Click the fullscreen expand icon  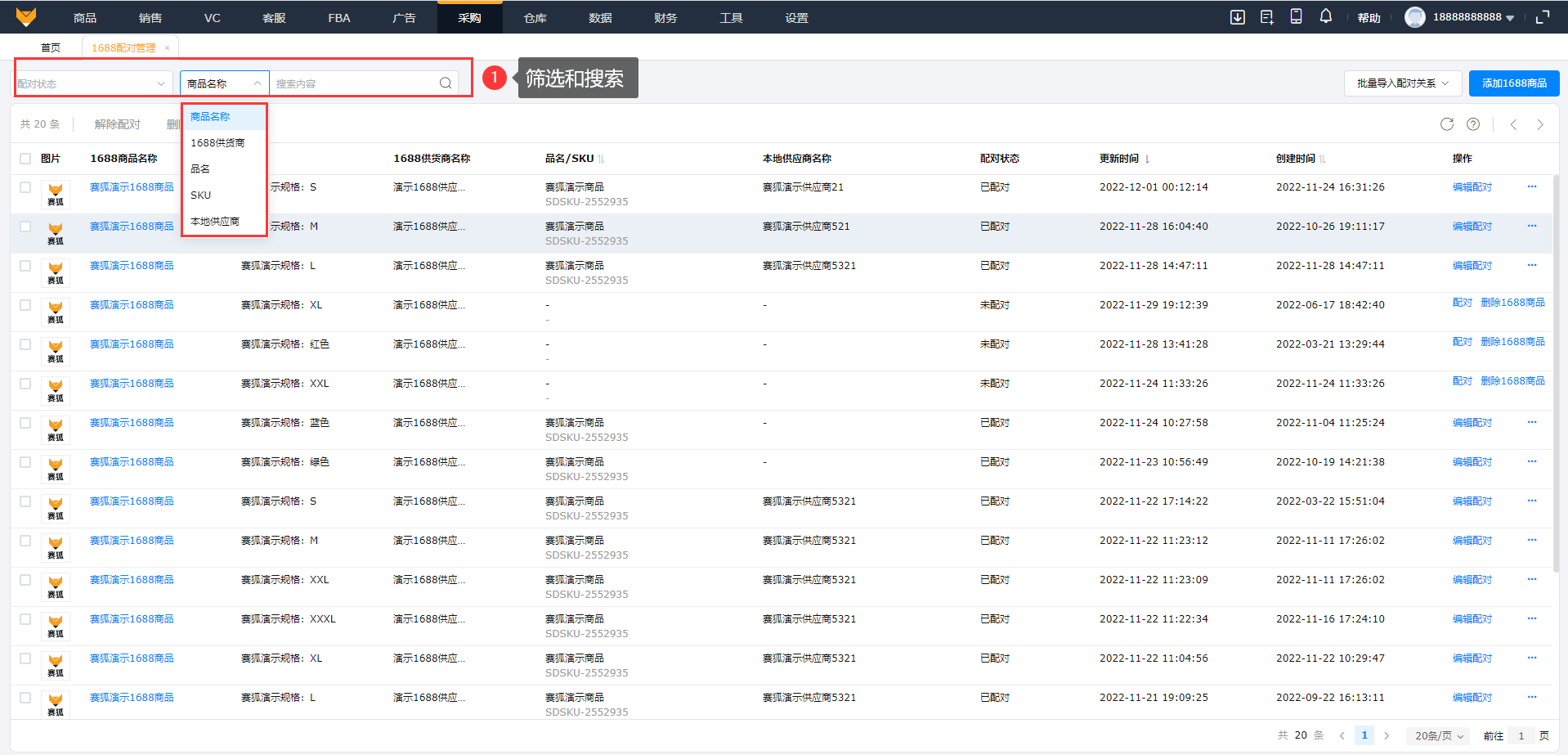pos(1542,17)
